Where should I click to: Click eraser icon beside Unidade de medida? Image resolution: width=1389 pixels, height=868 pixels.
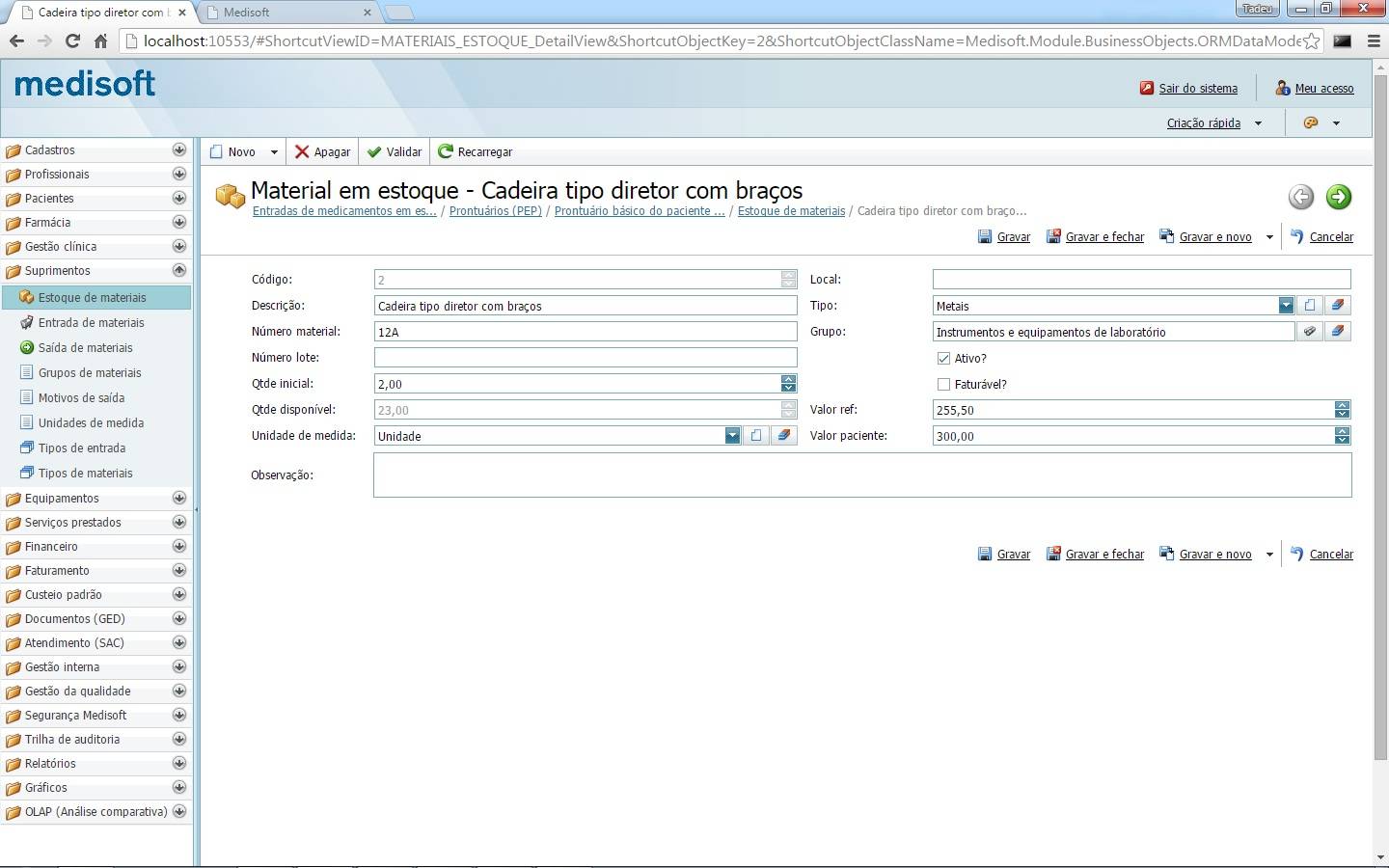click(784, 435)
